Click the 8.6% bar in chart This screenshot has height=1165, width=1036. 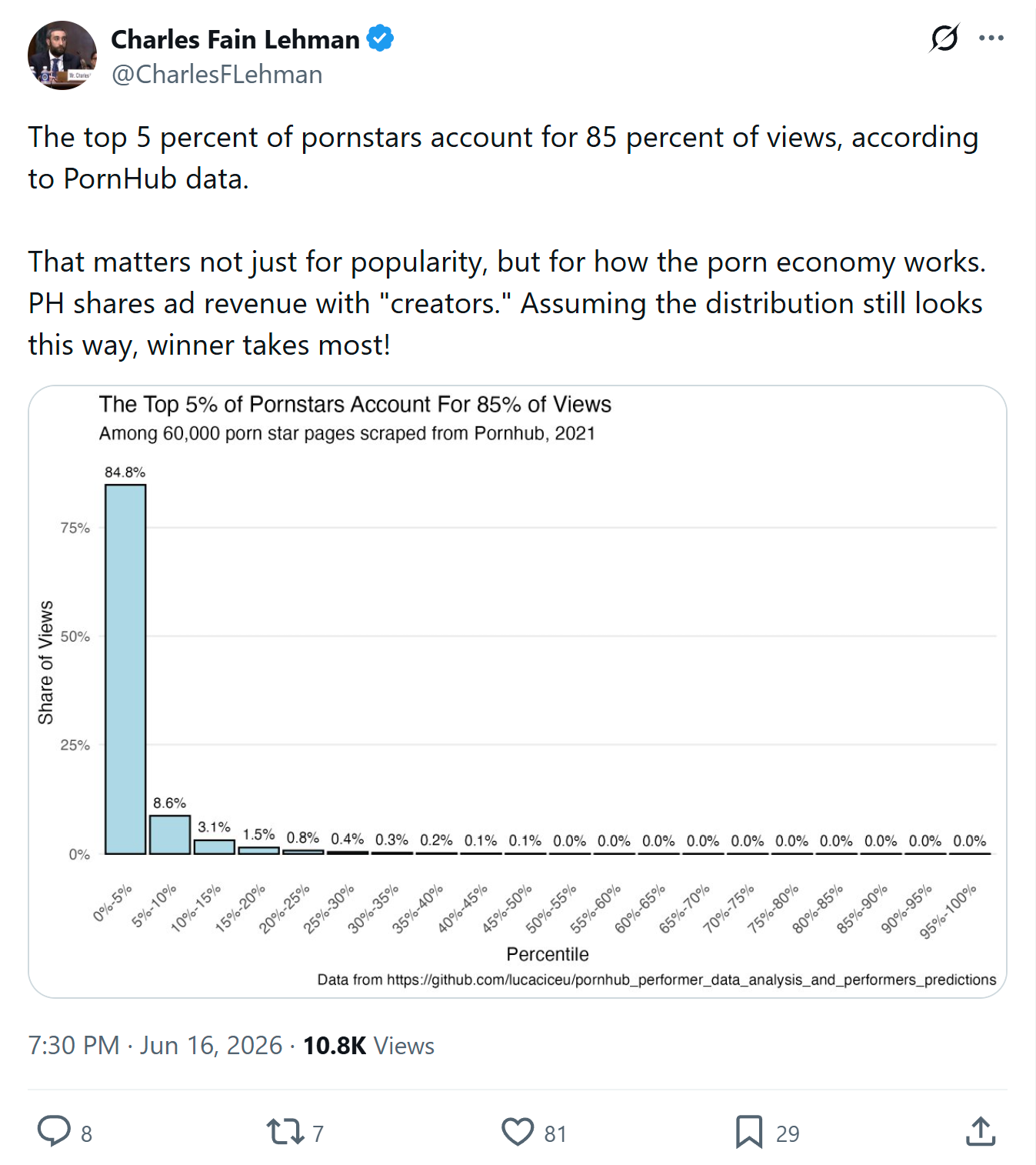pyautogui.click(x=170, y=835)
